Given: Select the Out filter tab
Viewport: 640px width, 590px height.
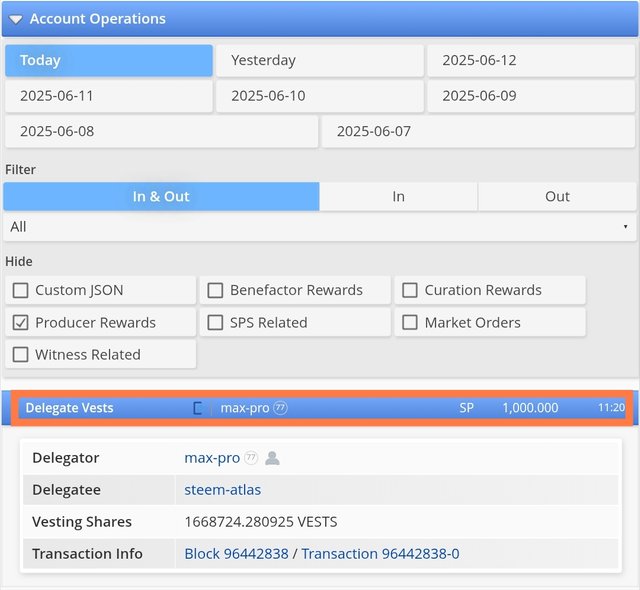Looking at the screenshot, I should (557, 197).
